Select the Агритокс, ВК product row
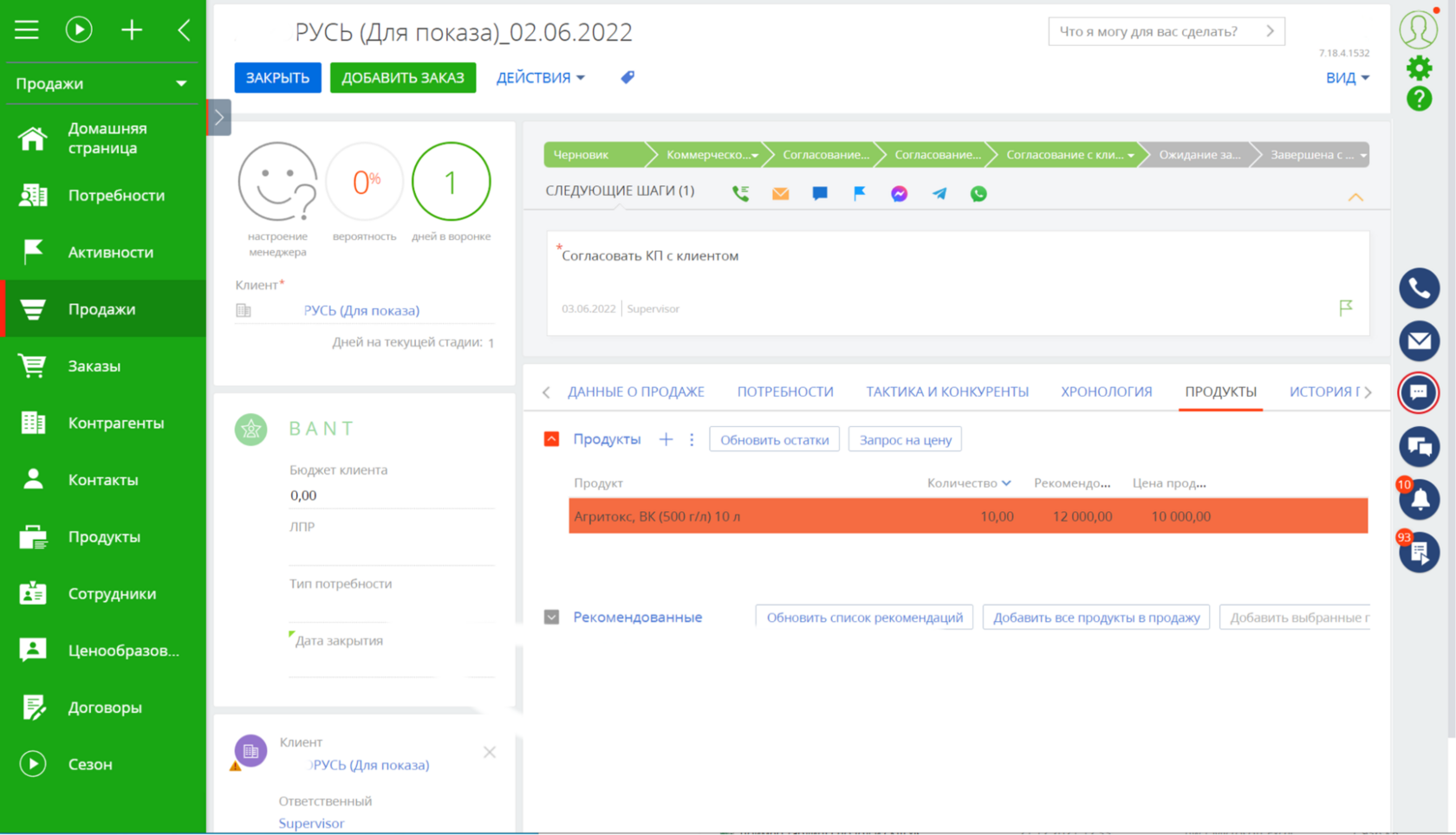The height and width of the screenshot is (835, 1456). click(x=968, y=516)
